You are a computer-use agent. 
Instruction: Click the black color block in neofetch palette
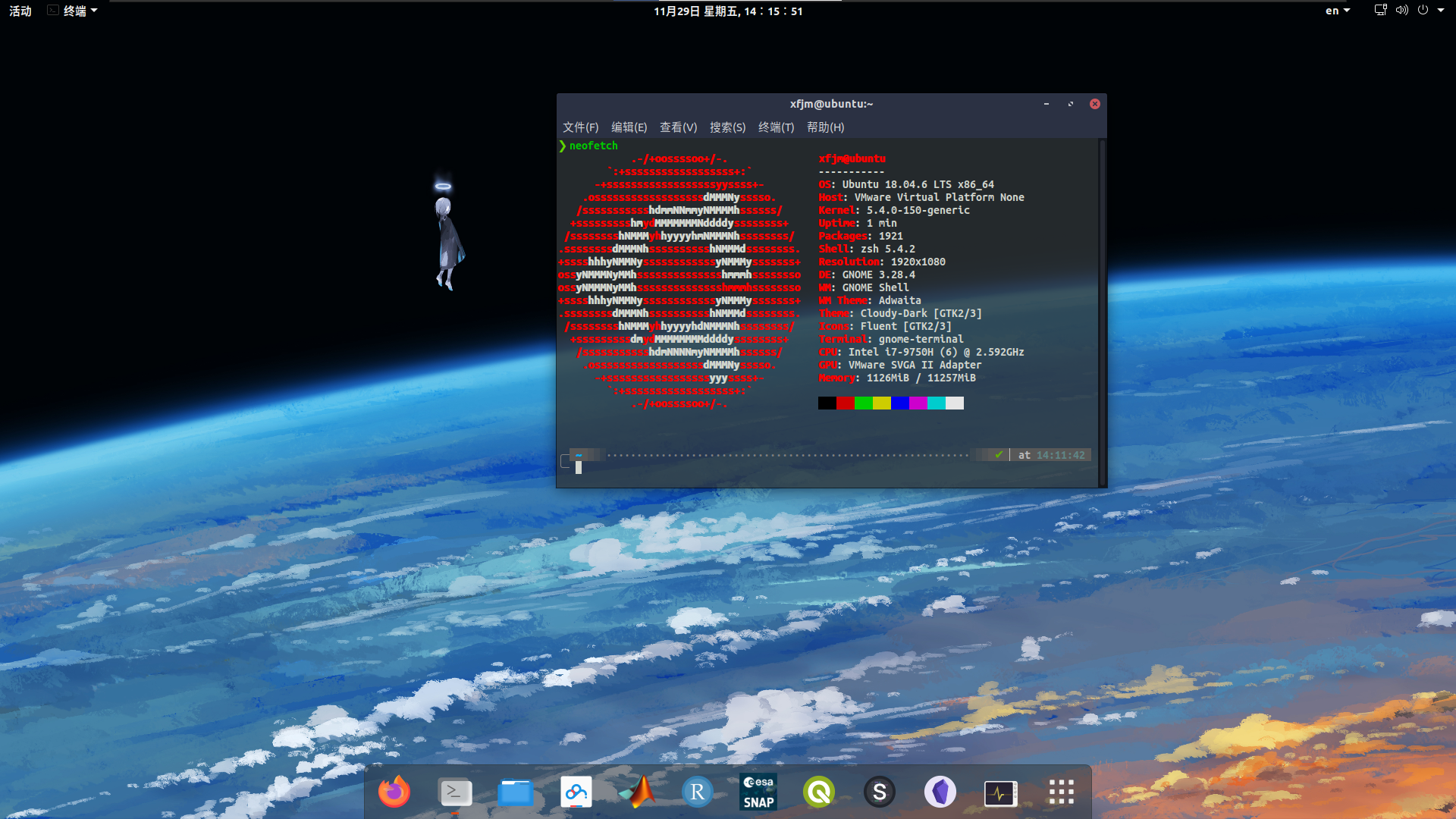click(827, 403)
